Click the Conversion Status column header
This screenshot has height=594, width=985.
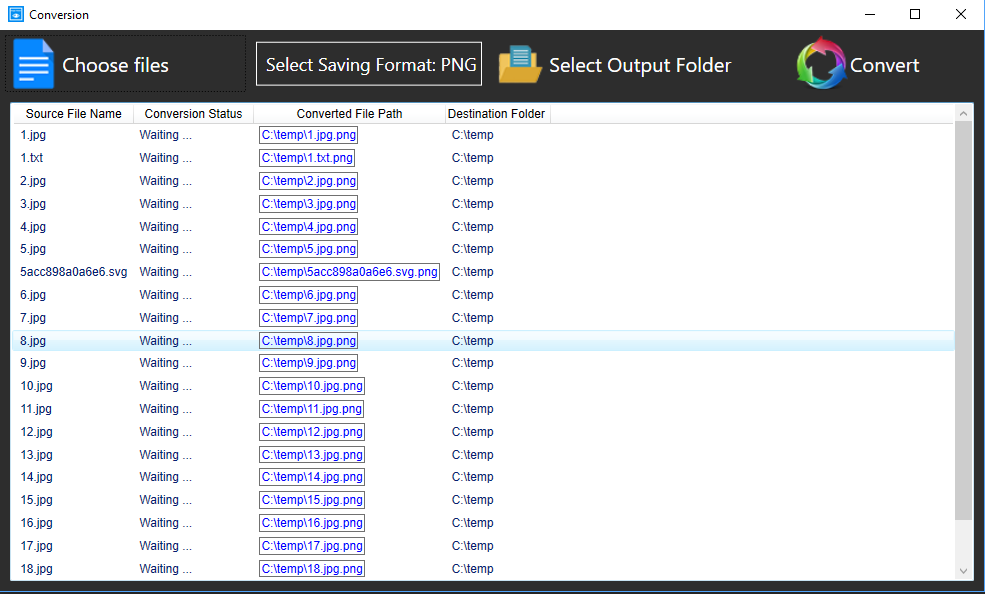(193, 114)
